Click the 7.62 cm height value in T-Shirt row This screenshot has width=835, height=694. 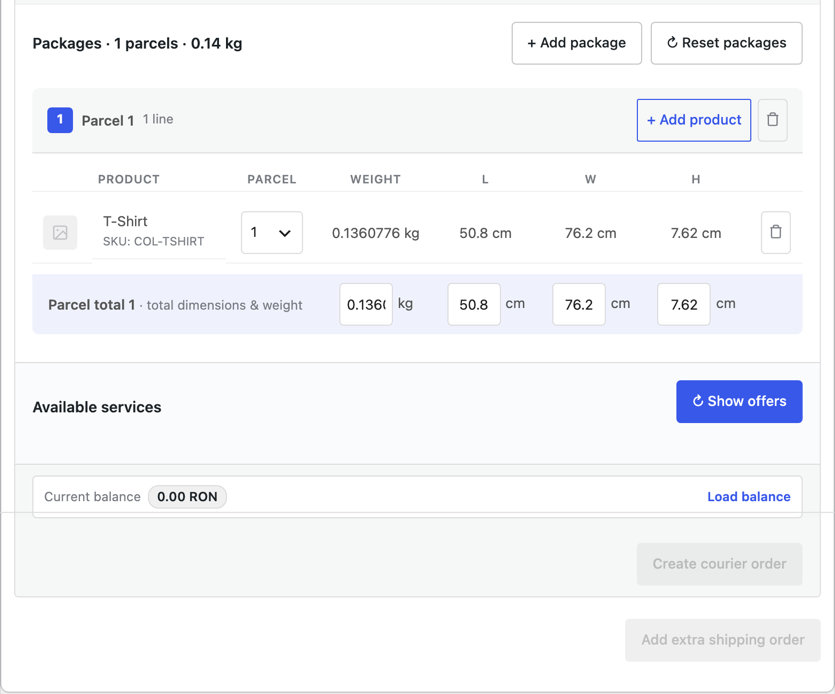(695, 233)
